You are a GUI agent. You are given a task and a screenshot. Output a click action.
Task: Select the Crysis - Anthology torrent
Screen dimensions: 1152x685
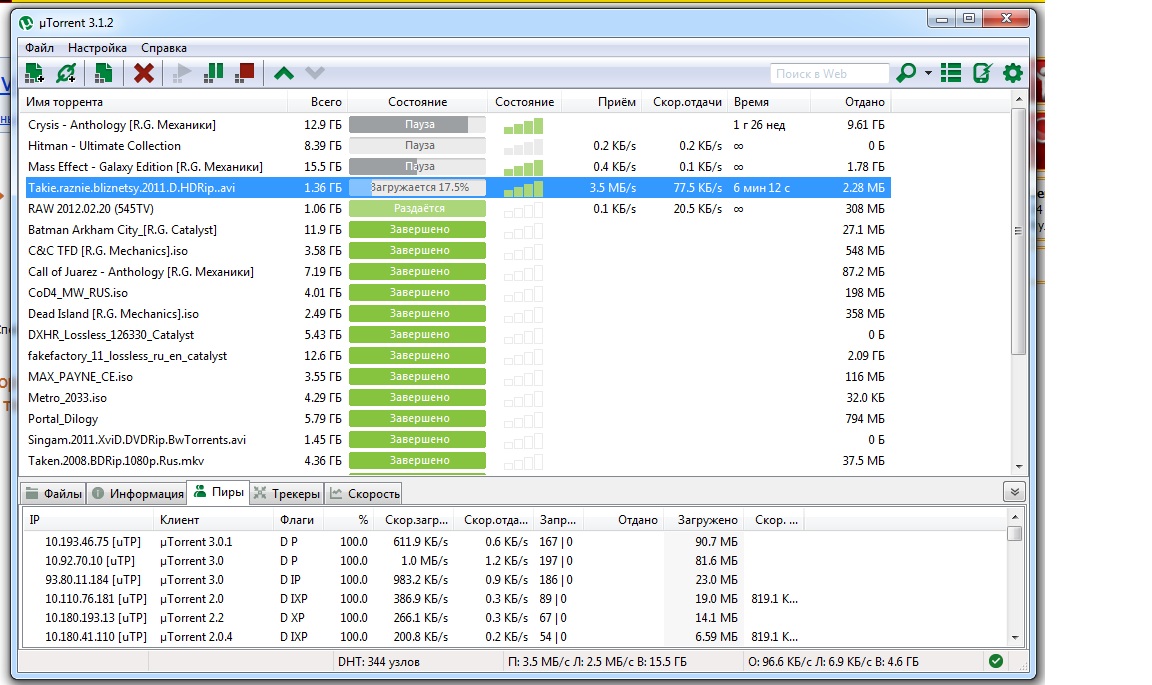click(x=458, y=125)
